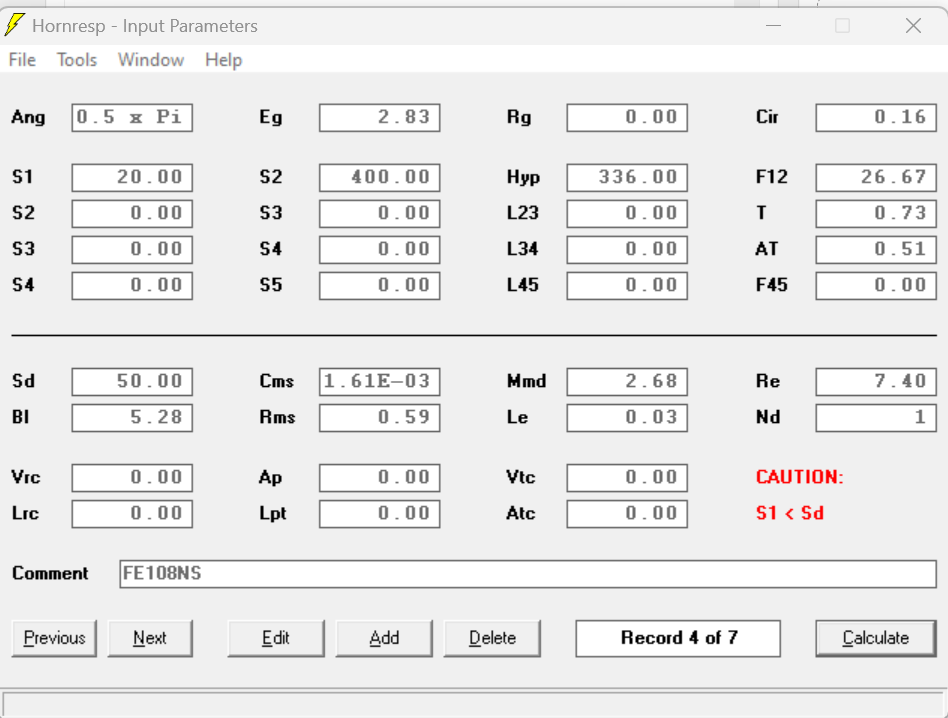Open the Tools menu
948x718 pixels.
[77, 60]
